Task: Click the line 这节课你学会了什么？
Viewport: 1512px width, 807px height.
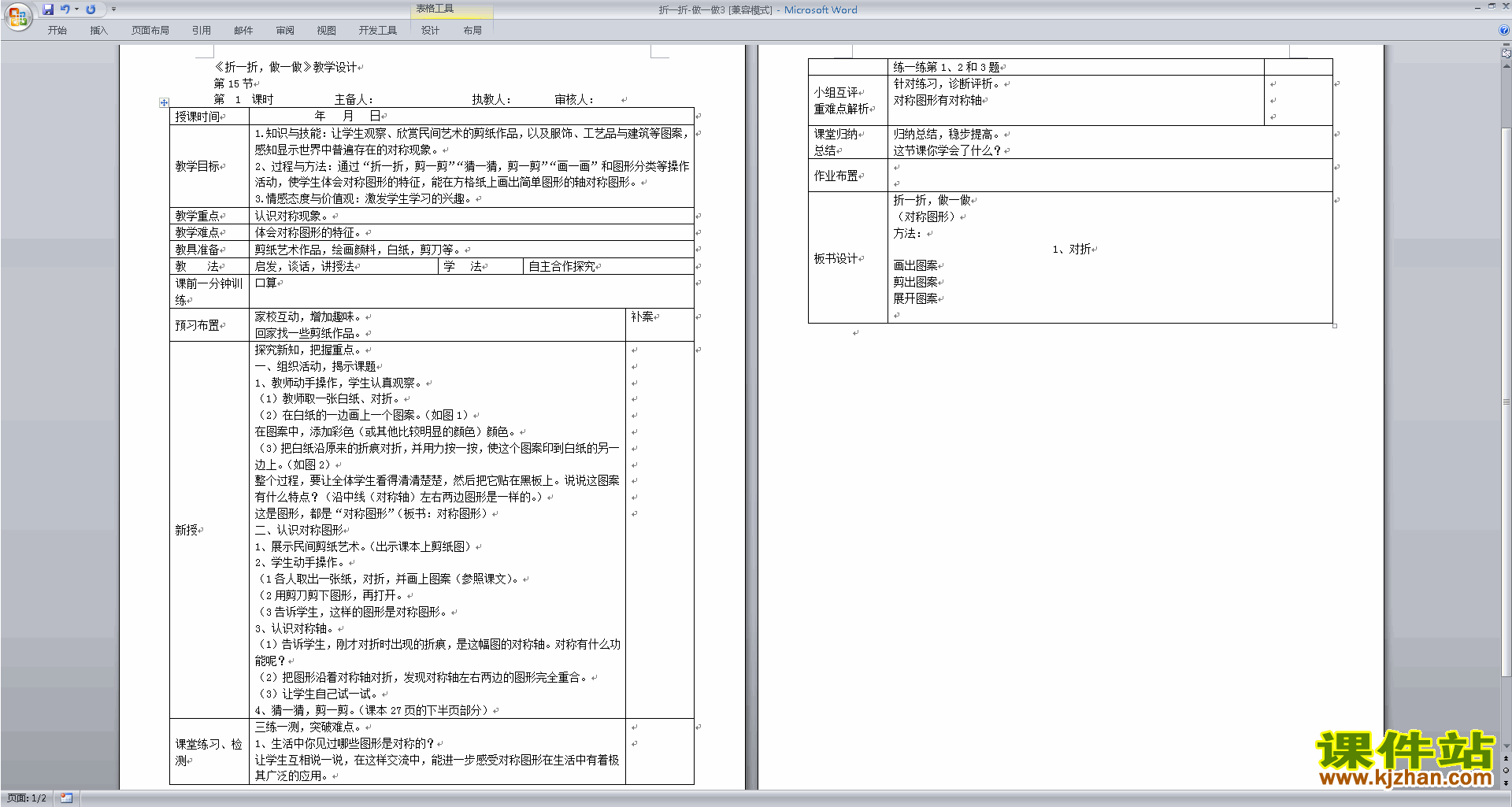Action: [947, 150]
